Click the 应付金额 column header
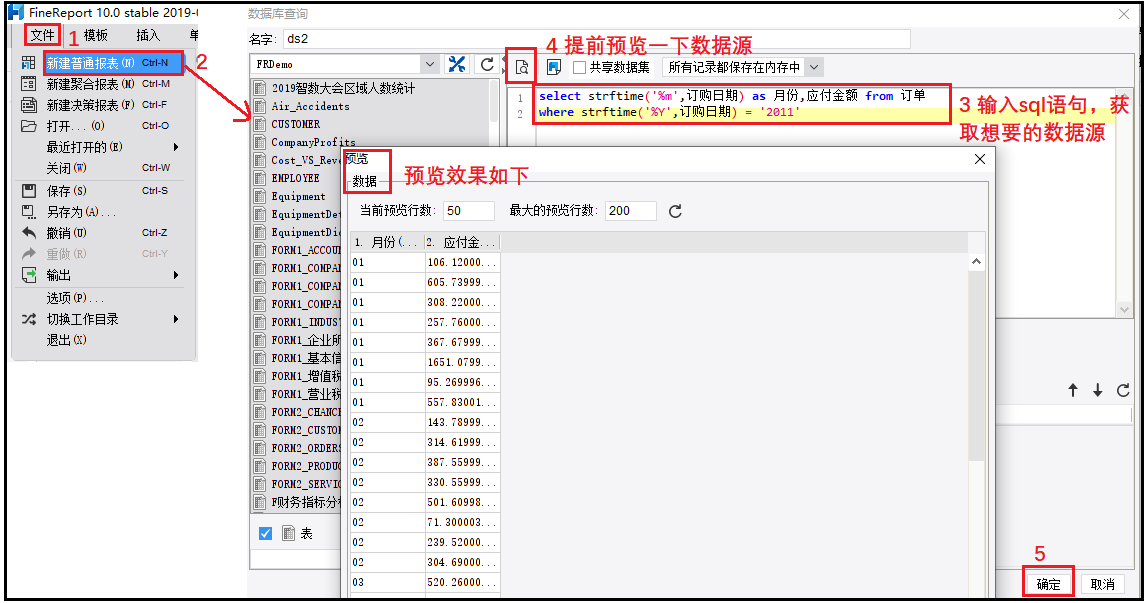 tap(460, 242)
